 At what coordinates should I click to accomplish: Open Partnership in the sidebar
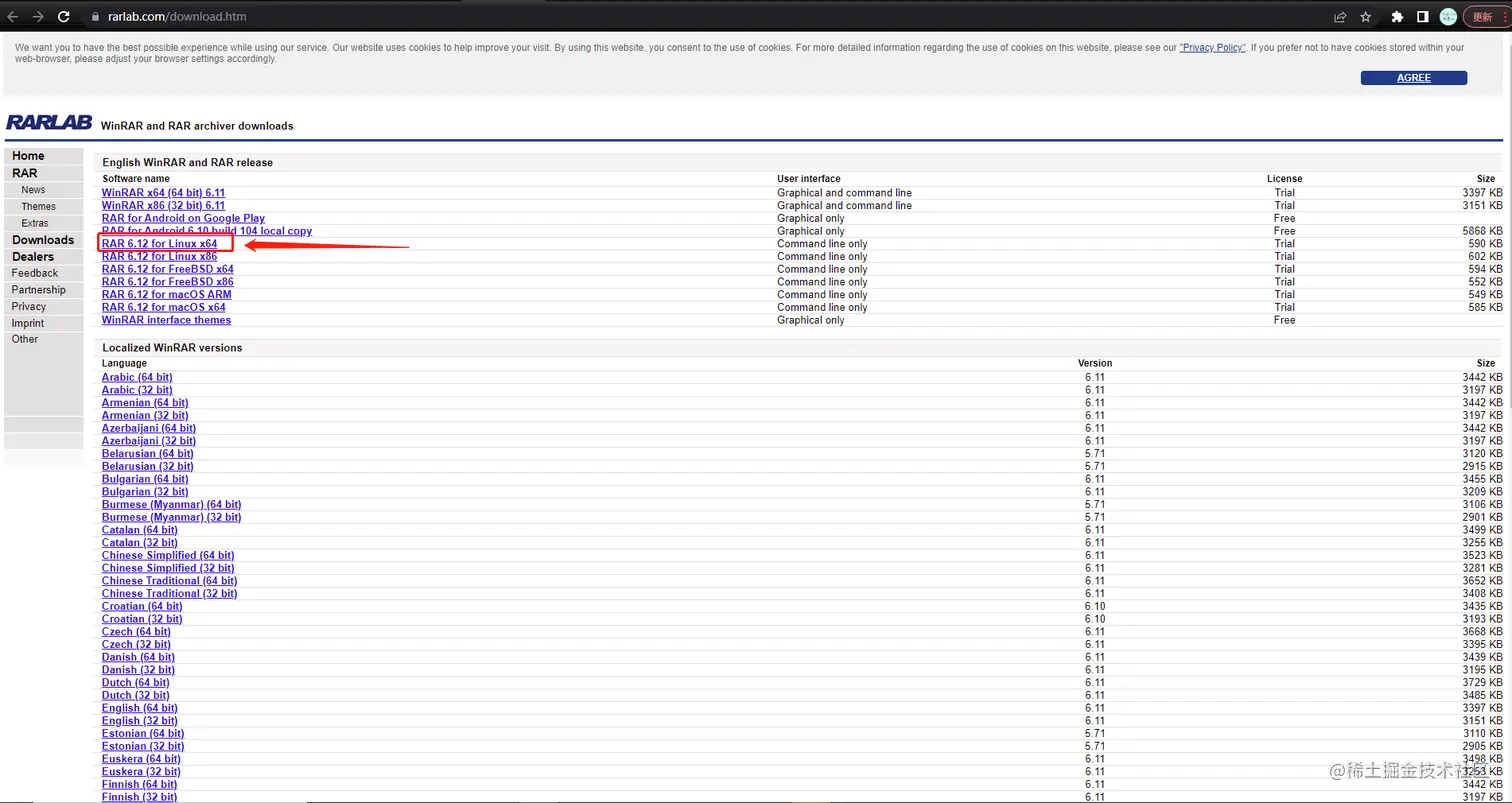click(x=39, y=290)
